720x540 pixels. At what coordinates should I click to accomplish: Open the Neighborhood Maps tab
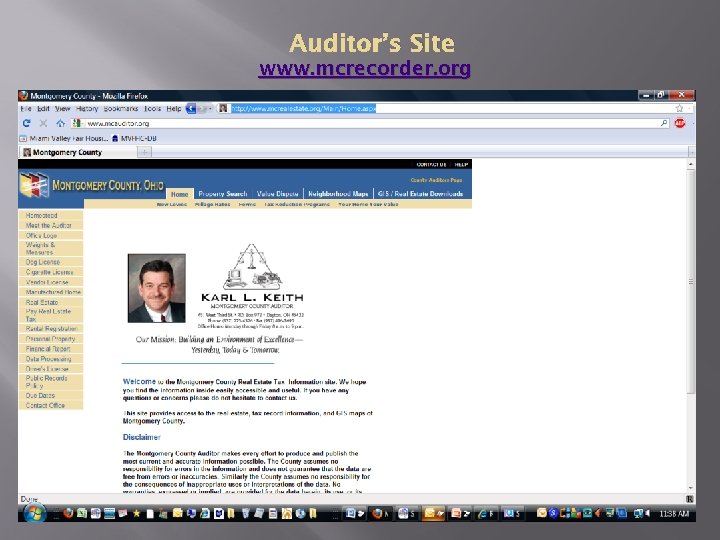pos(338,194)
